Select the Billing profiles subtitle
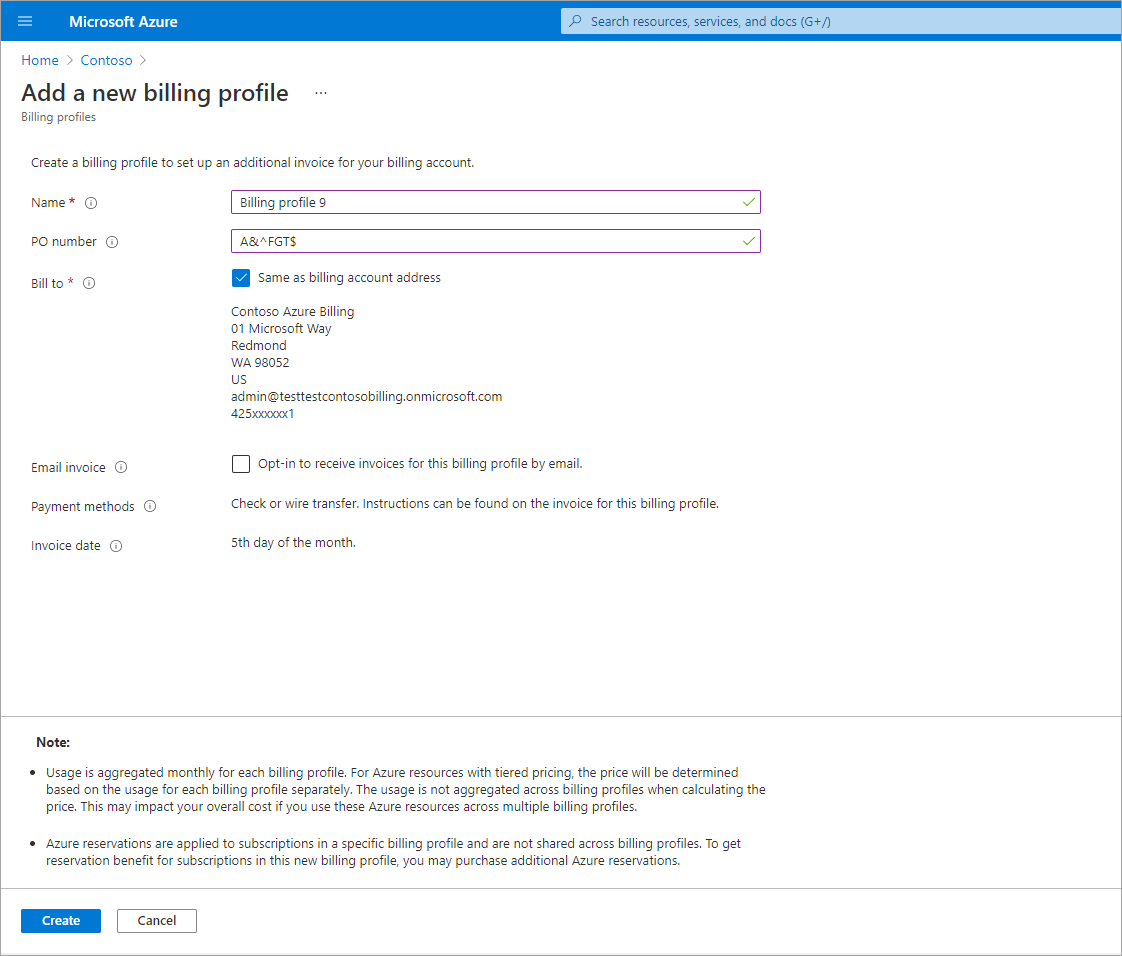This screenshot has height=956, width=1122. [58, 116]
